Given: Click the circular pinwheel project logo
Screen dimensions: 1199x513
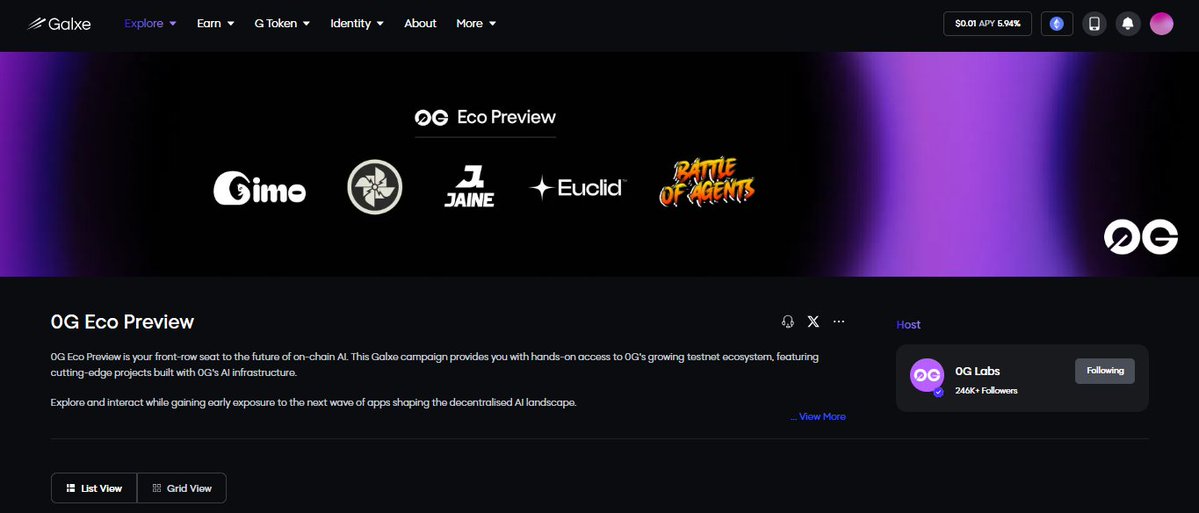Looking at the screenshot, I should point(375,187).
